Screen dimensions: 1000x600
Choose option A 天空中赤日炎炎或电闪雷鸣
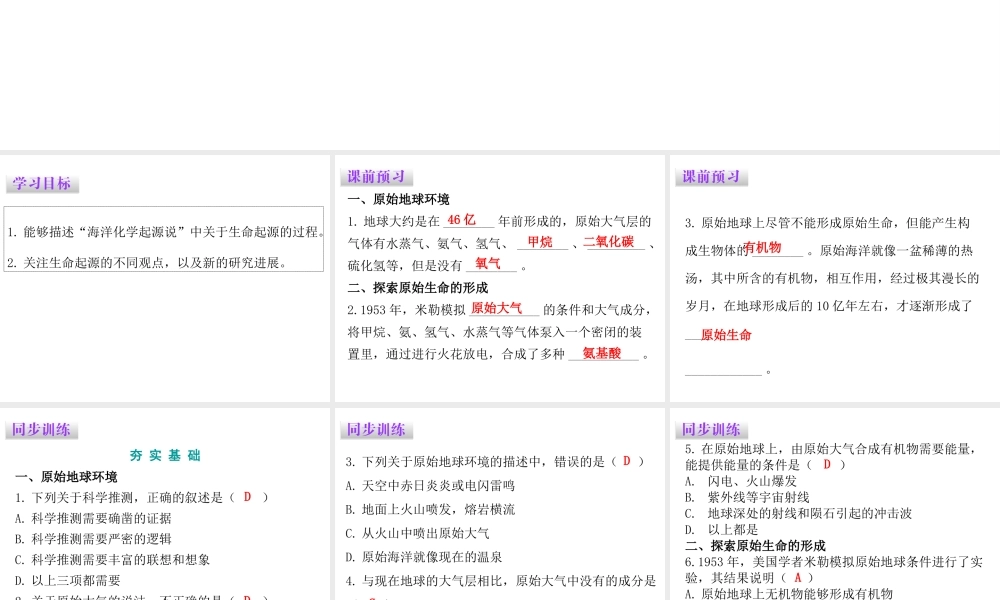430,486
